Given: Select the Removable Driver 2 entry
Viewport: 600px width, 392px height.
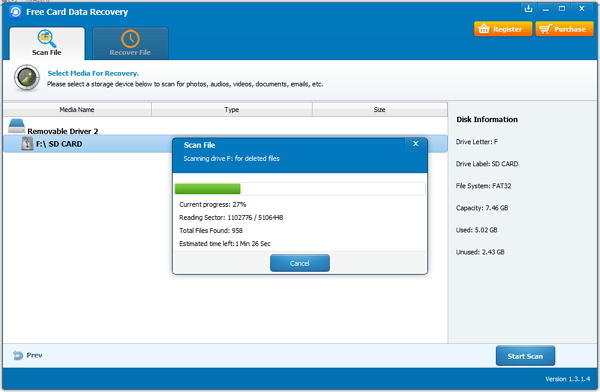Looking at the screenshot, I should [63, 131].
